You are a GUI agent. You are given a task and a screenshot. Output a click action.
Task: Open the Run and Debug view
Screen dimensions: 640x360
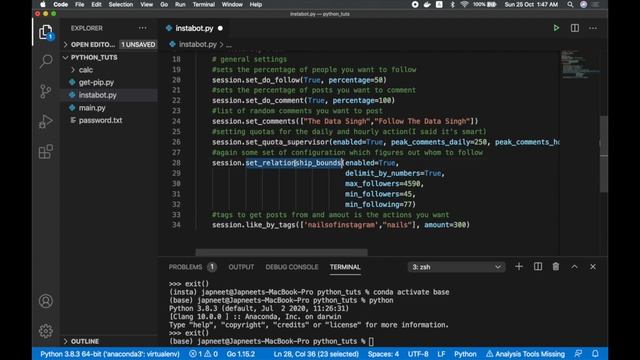(x=46, y=121)
